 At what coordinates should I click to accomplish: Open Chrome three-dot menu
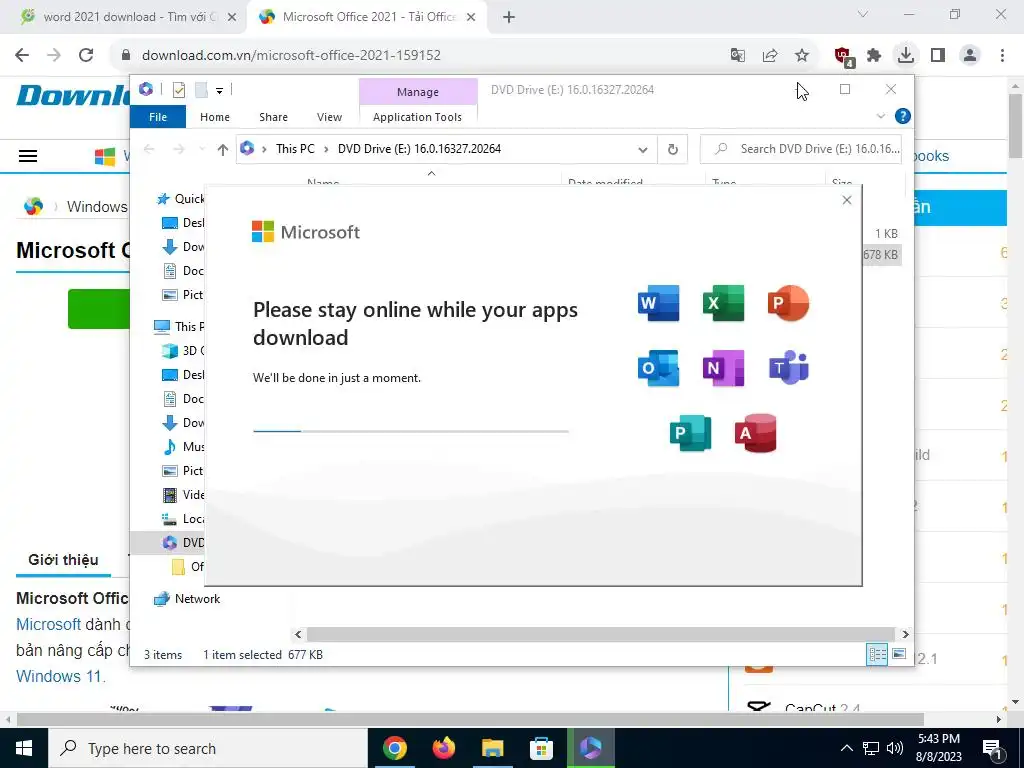point(1002,55)
